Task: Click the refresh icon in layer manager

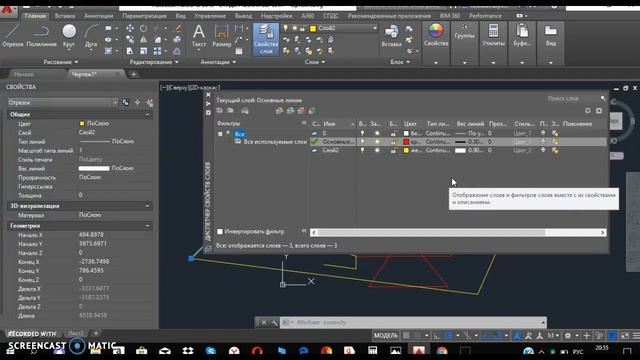Action: (x=588, y=111)
